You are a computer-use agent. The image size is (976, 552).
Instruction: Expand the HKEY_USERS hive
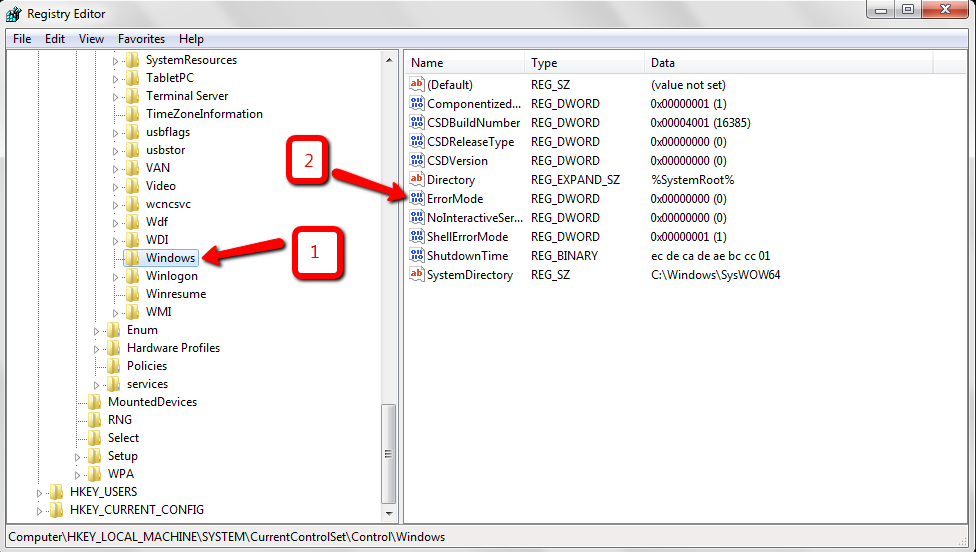39,493
